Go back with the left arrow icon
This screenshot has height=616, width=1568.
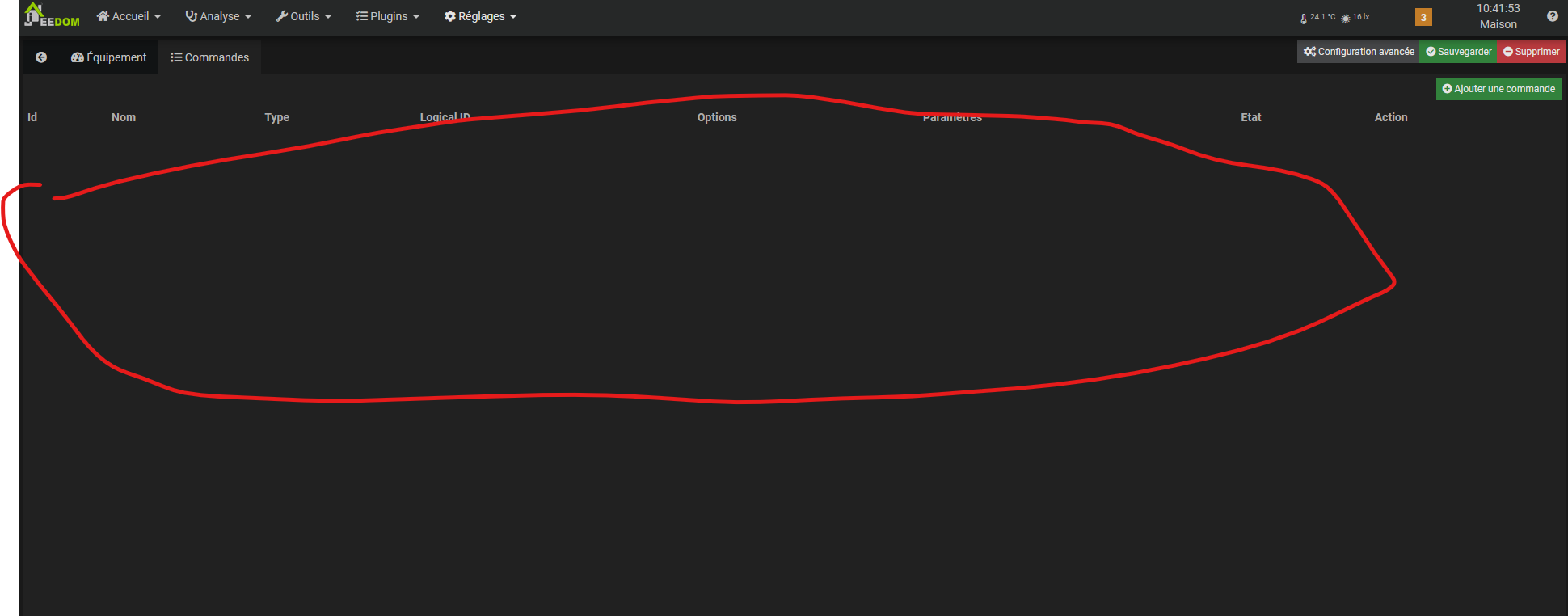tap(41, 57)
